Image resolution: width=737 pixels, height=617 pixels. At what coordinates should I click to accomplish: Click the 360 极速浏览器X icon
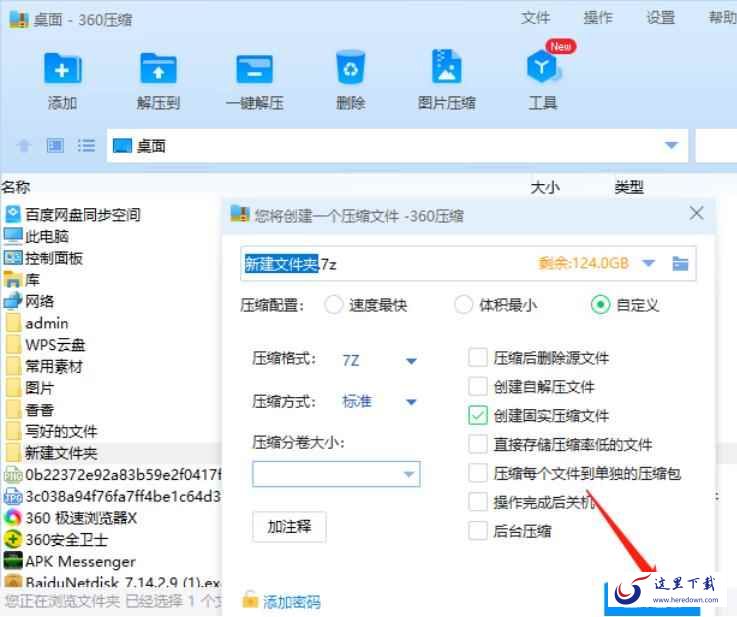tap(13, 517)
